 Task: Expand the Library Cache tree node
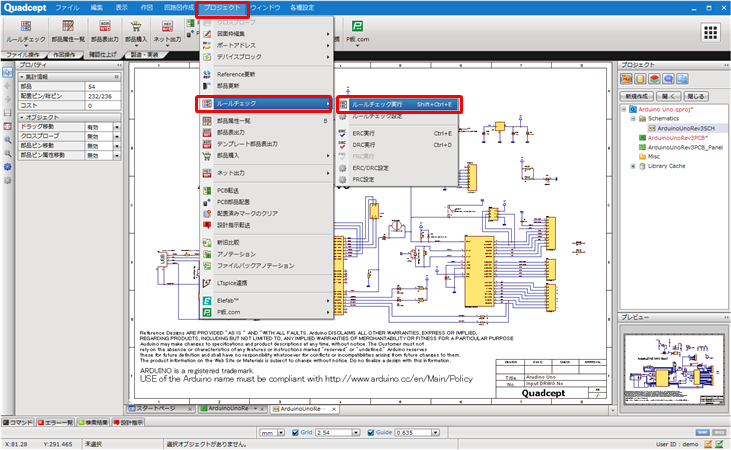(633, 166)
